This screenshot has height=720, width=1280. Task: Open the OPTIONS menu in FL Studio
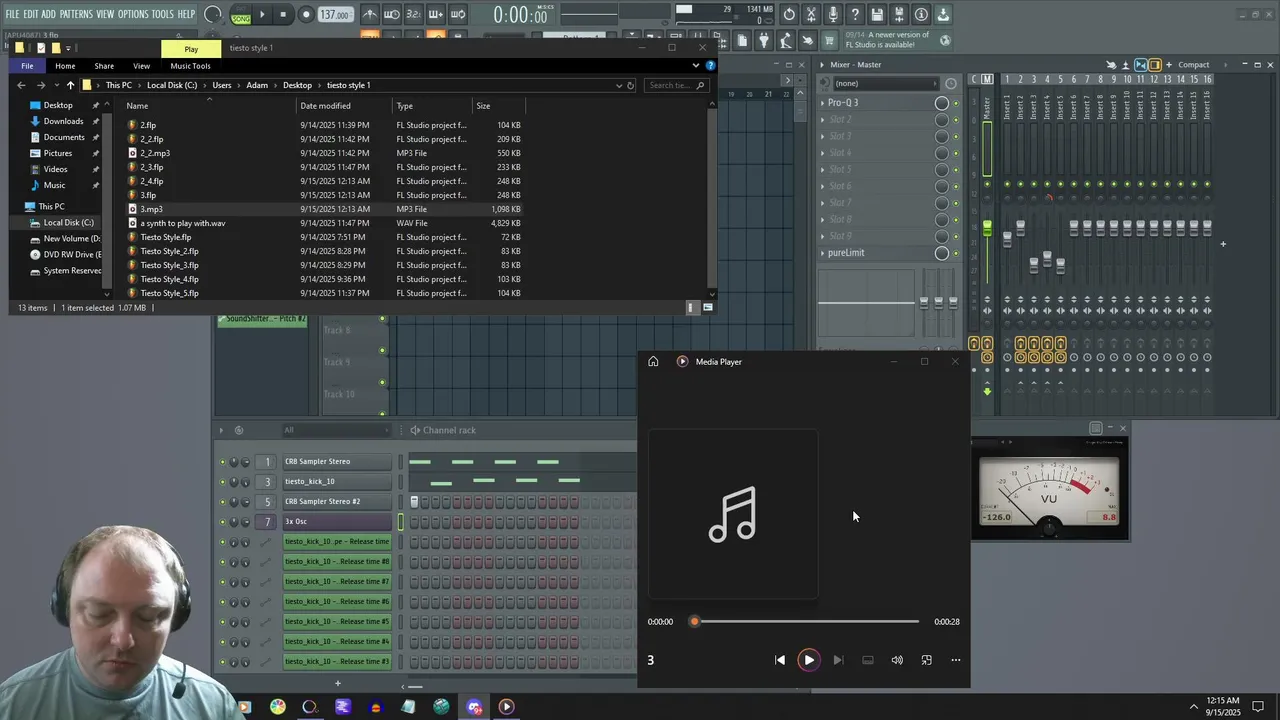point(133,14)
